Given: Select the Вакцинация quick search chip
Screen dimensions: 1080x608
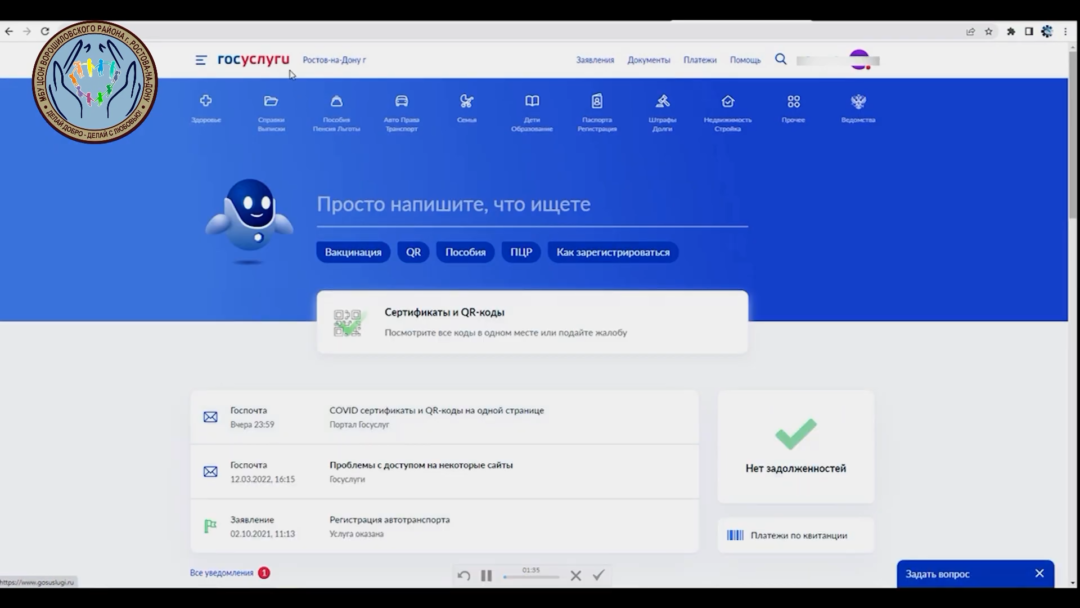Looking at the screenshot, I should click(x=353, y=252).
